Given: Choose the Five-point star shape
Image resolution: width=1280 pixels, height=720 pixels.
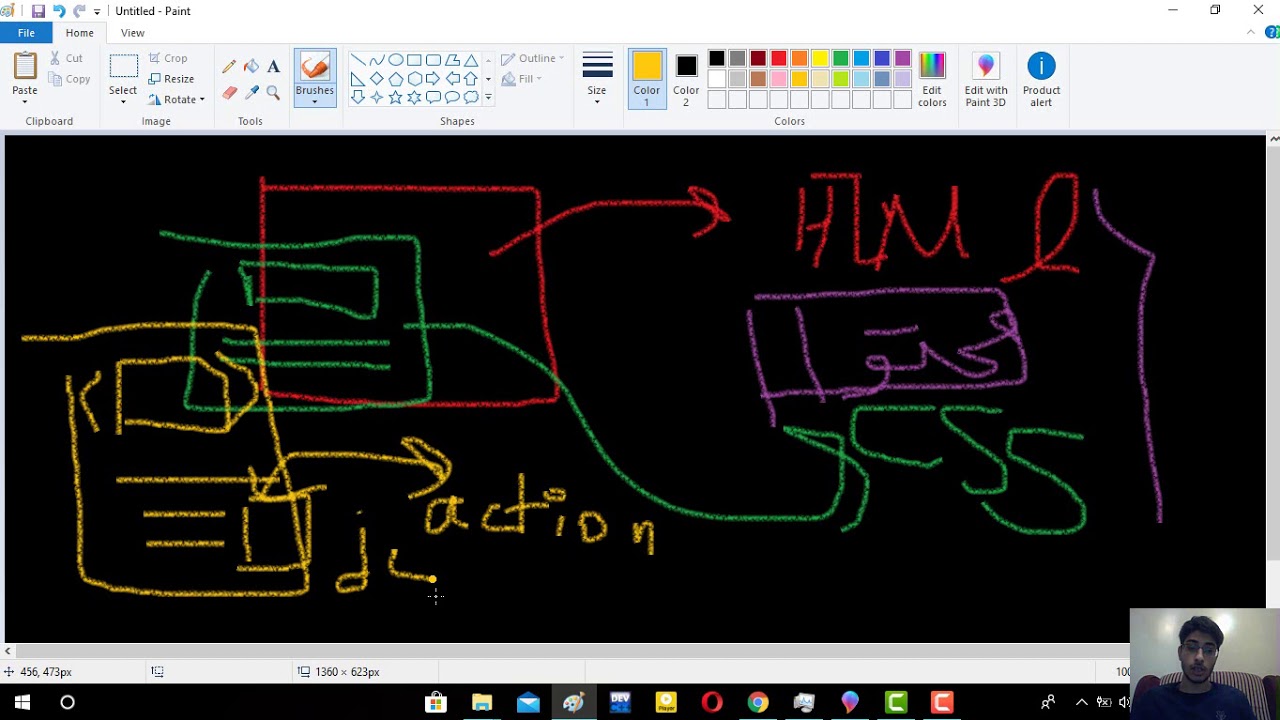Looking at the screenshot, I should click(395, 97).
